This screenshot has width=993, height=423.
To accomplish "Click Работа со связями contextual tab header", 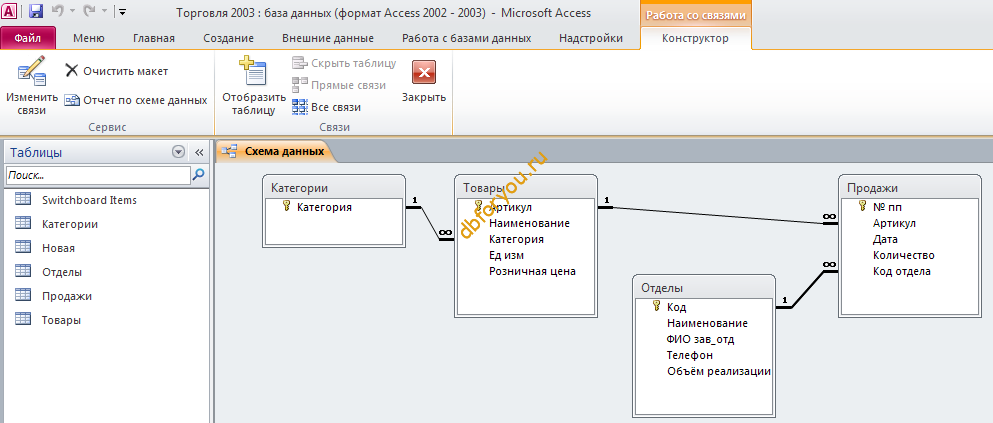I will [695, 15].
